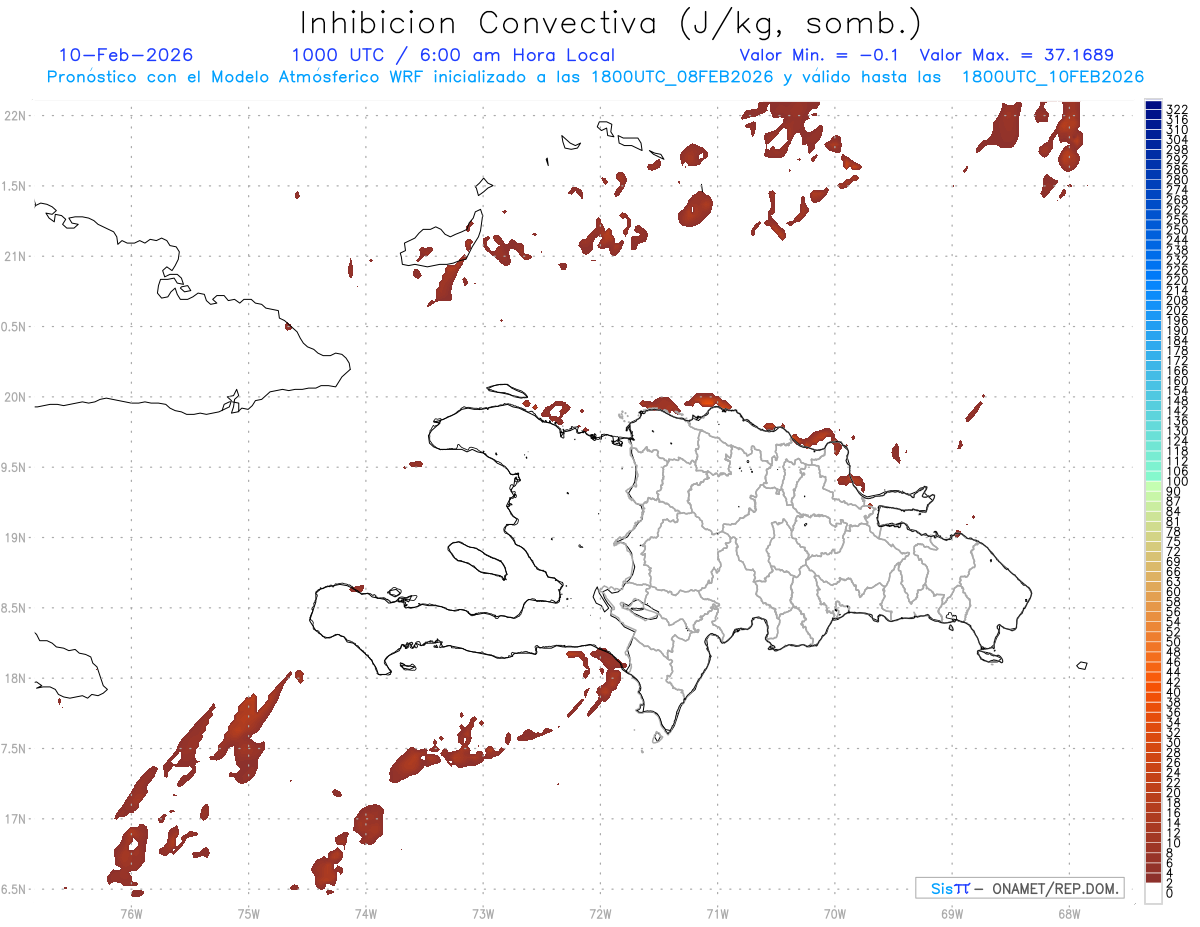1200x927 pixels.
Task: Click "Pronóstico con el Modelo Atmósferico WRF" text
Action: (x=236, y=77)
